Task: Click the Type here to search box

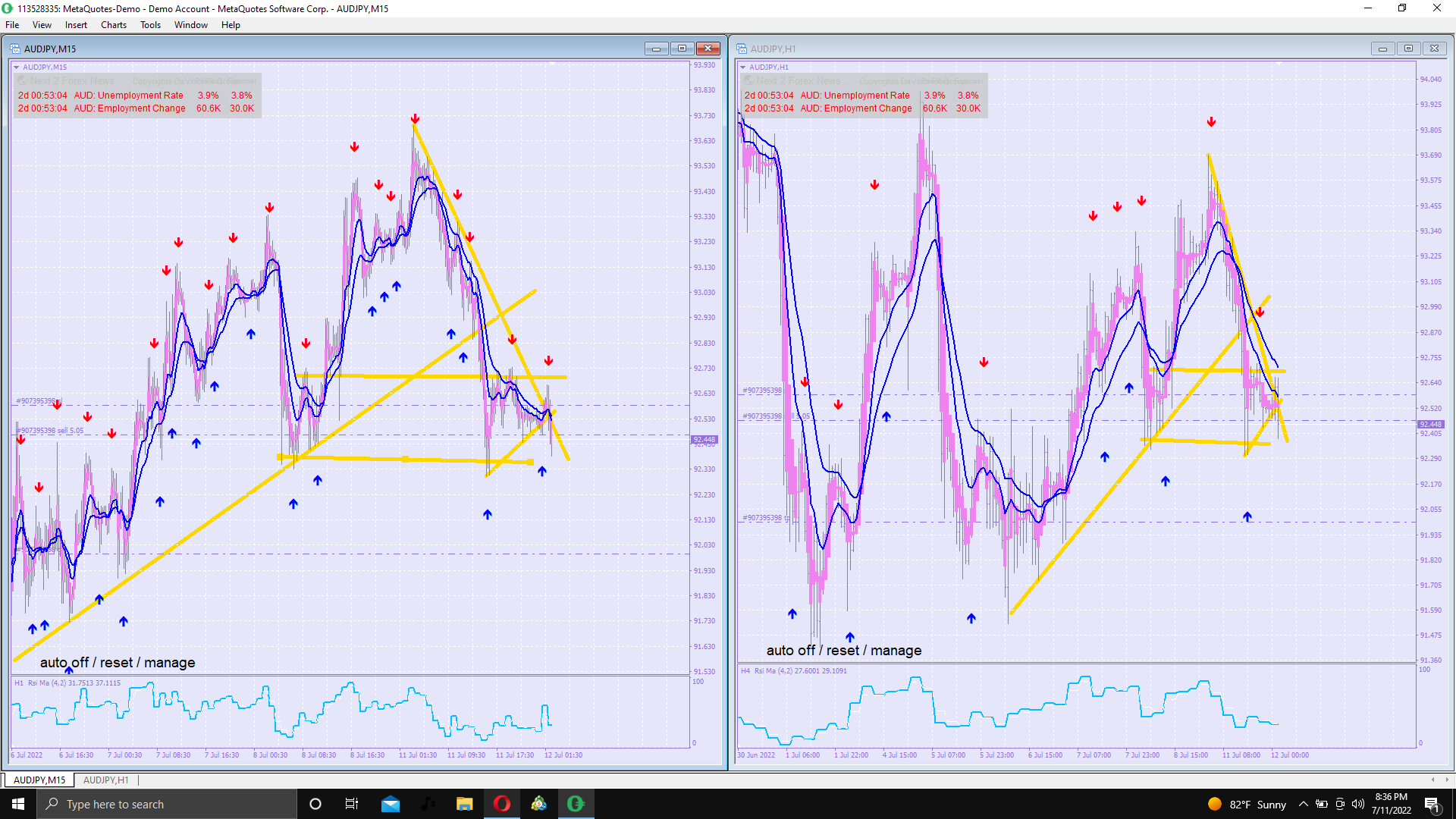Action: coord(167,804)
